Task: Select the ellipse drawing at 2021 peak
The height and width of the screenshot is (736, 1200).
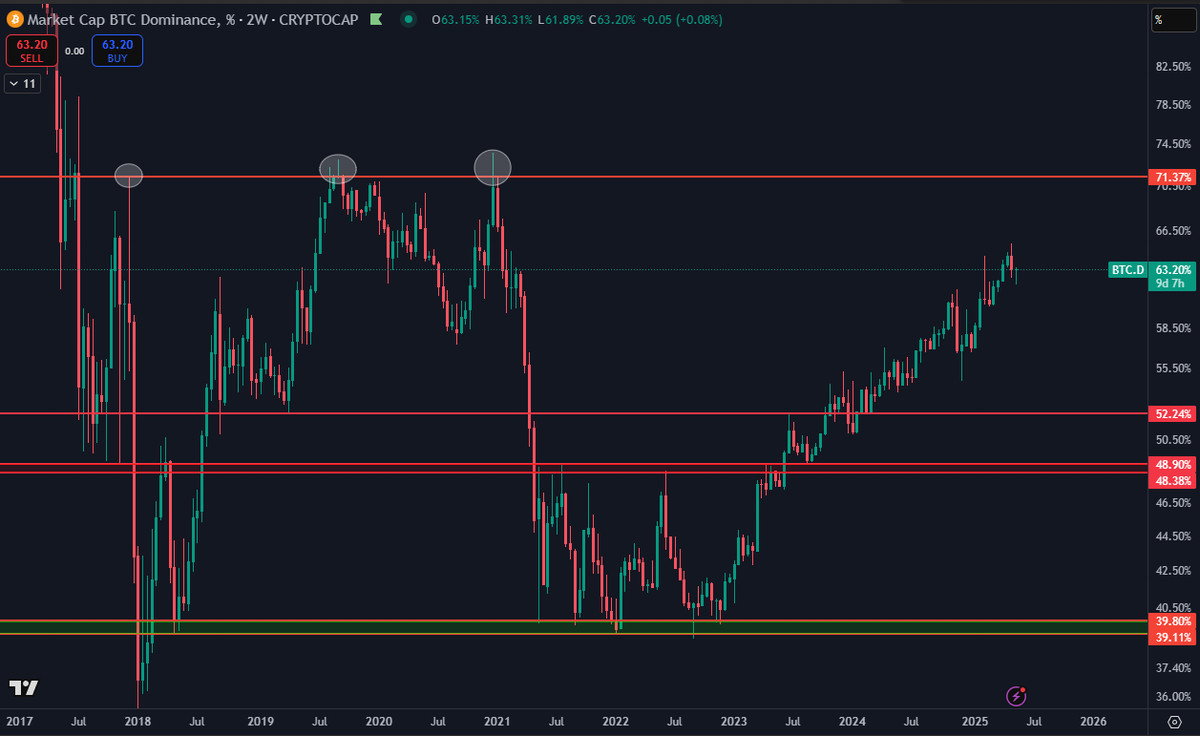Action: click(x=492, y=167)
